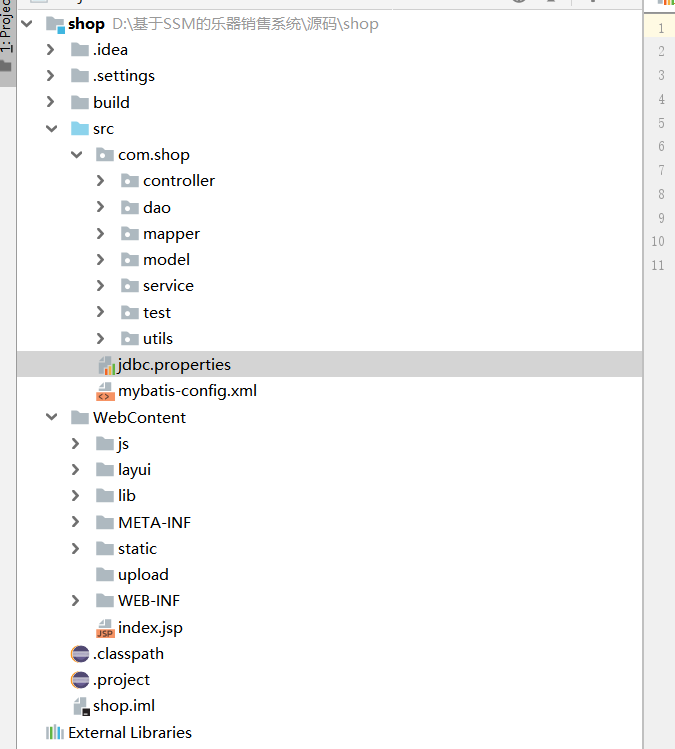Expand the .idea folder

click(51, 49)
